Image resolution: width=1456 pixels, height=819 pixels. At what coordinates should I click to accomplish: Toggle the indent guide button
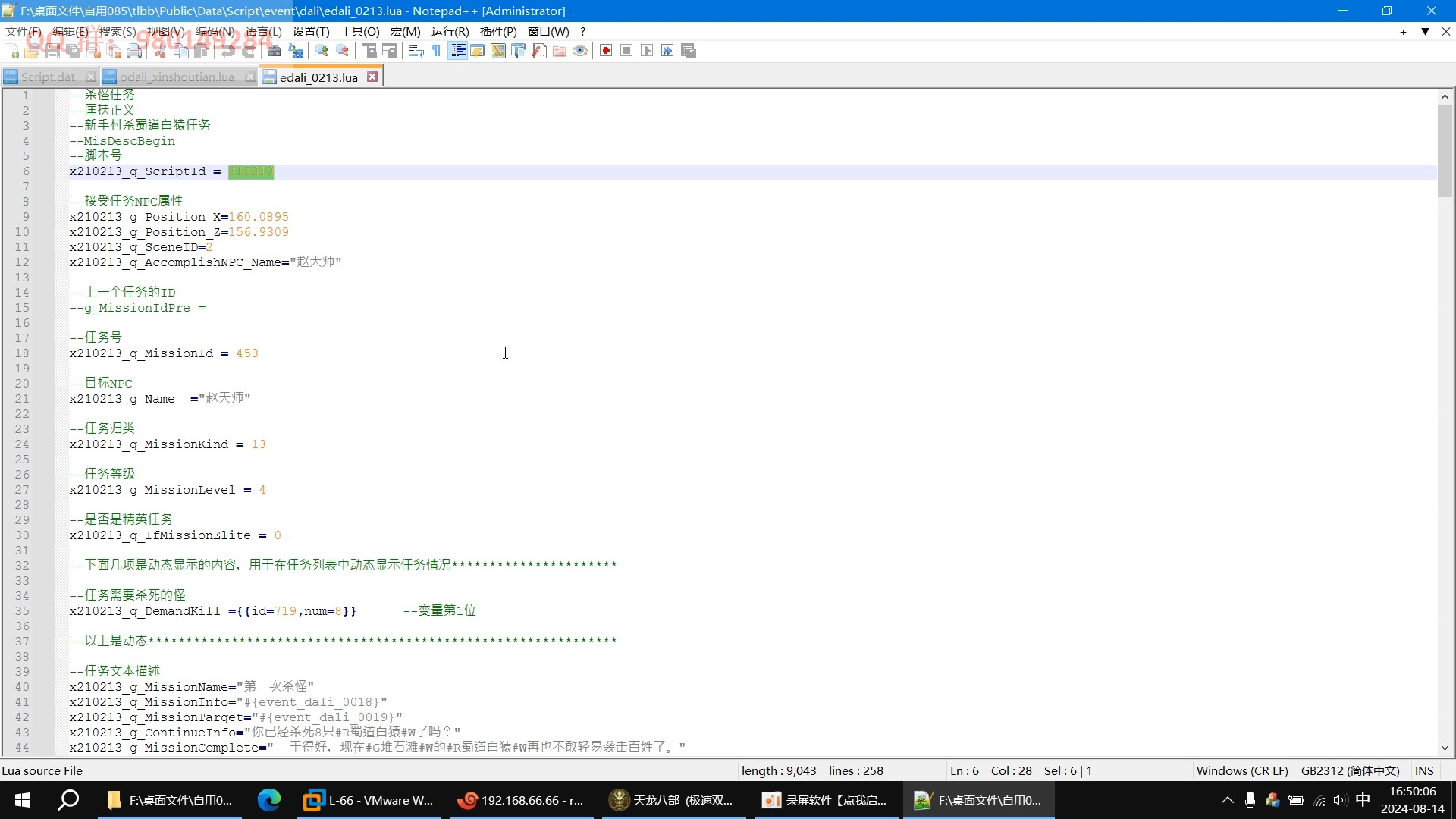click(457, 51)
